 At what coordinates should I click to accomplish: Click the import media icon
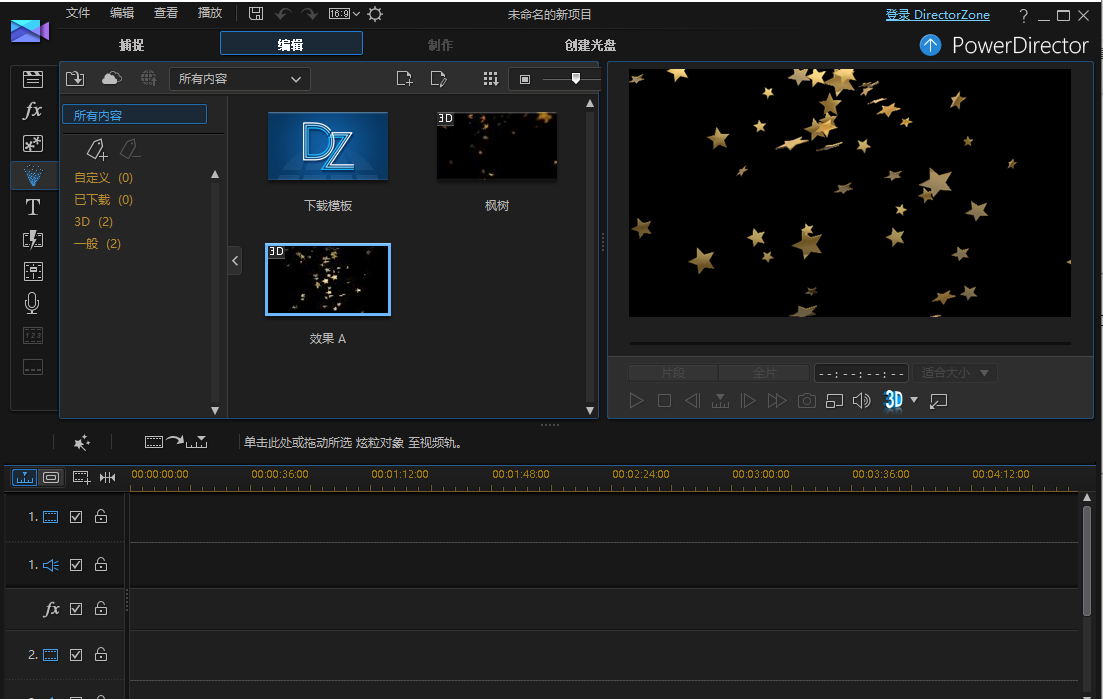(x=75, y=78)
